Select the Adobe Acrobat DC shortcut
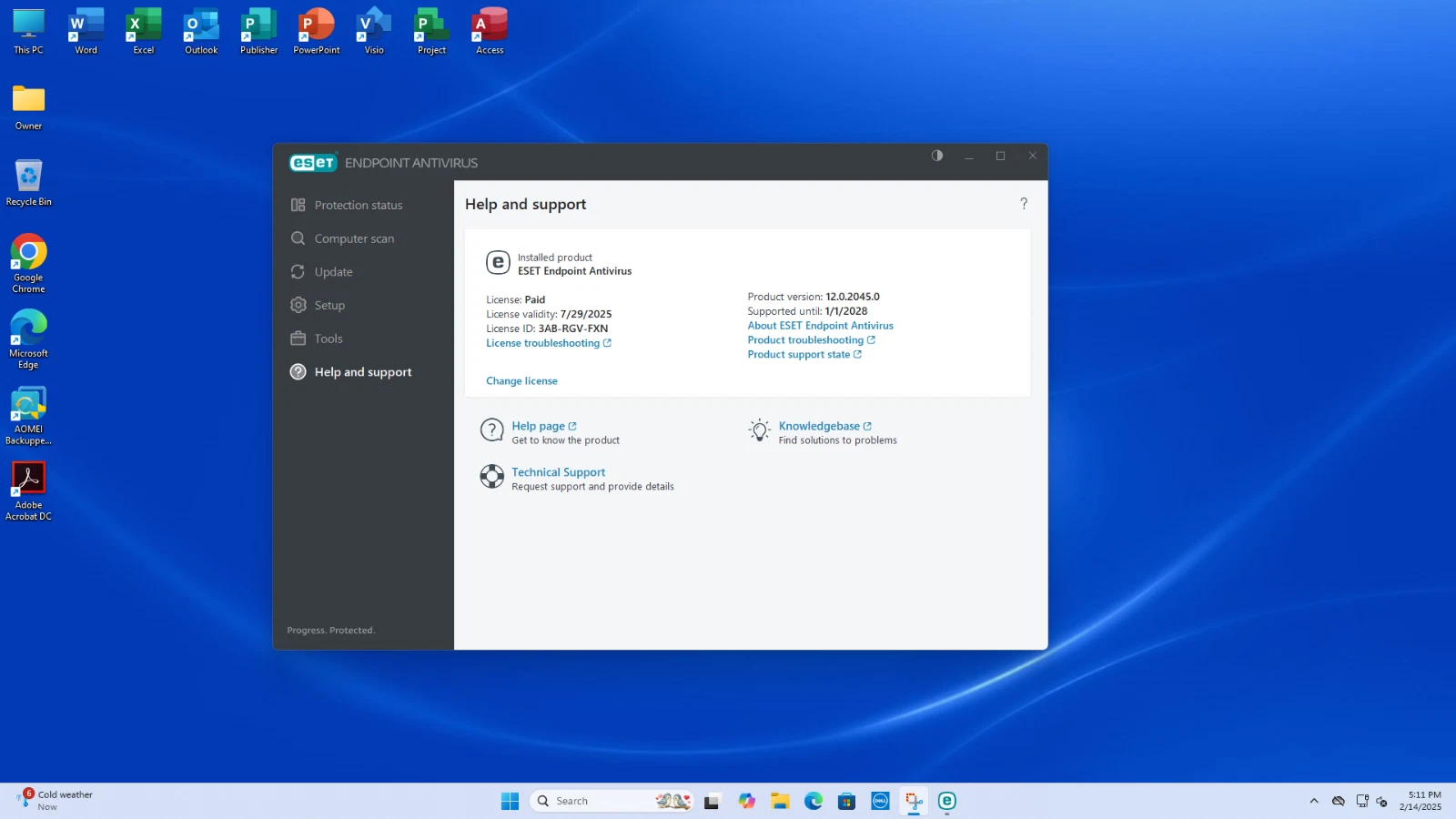Screen dimensions: 1456x819 [x=28, y=491]
